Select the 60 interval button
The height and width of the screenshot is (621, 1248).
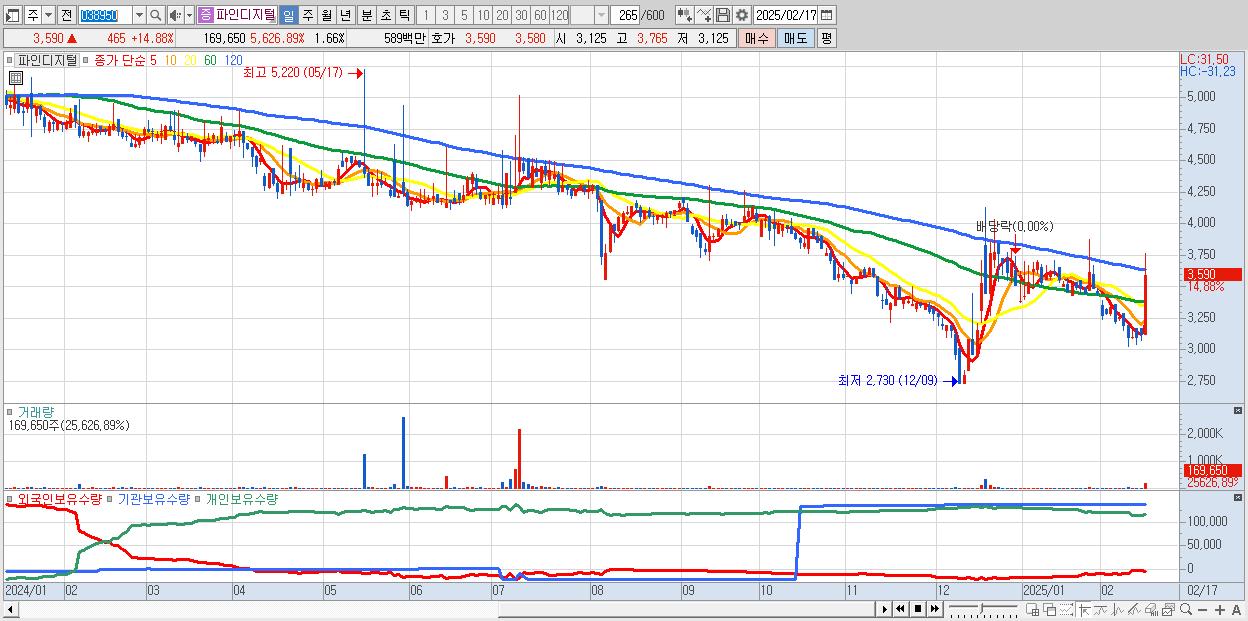click(540, 15)
